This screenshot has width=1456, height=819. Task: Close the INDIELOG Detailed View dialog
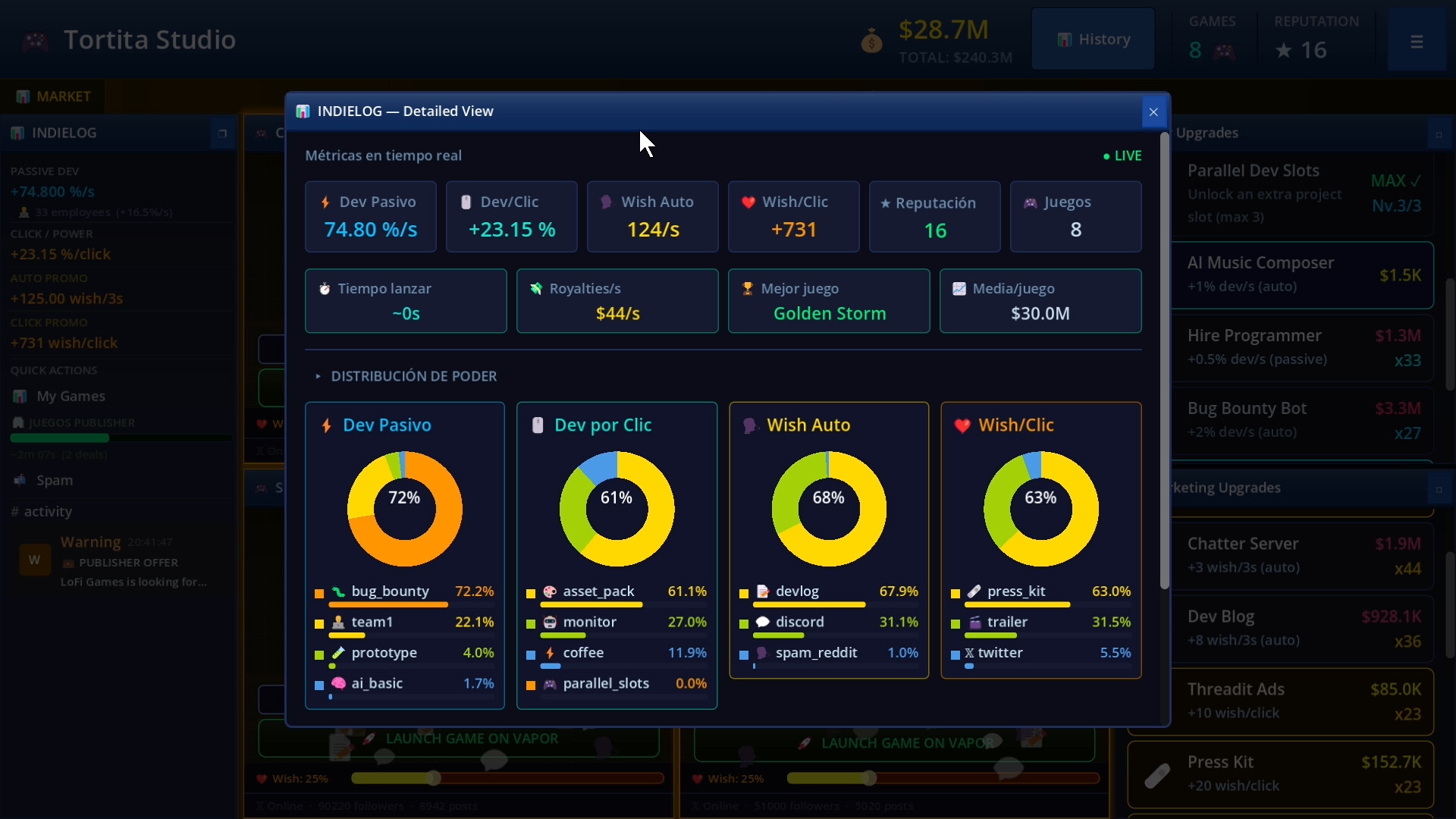[1153, 112]
